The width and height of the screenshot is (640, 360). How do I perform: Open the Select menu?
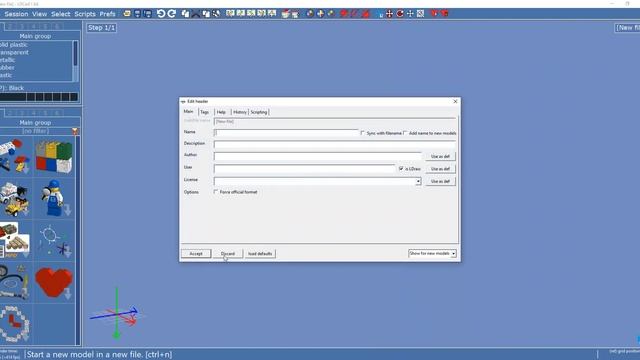click(60, 14)
